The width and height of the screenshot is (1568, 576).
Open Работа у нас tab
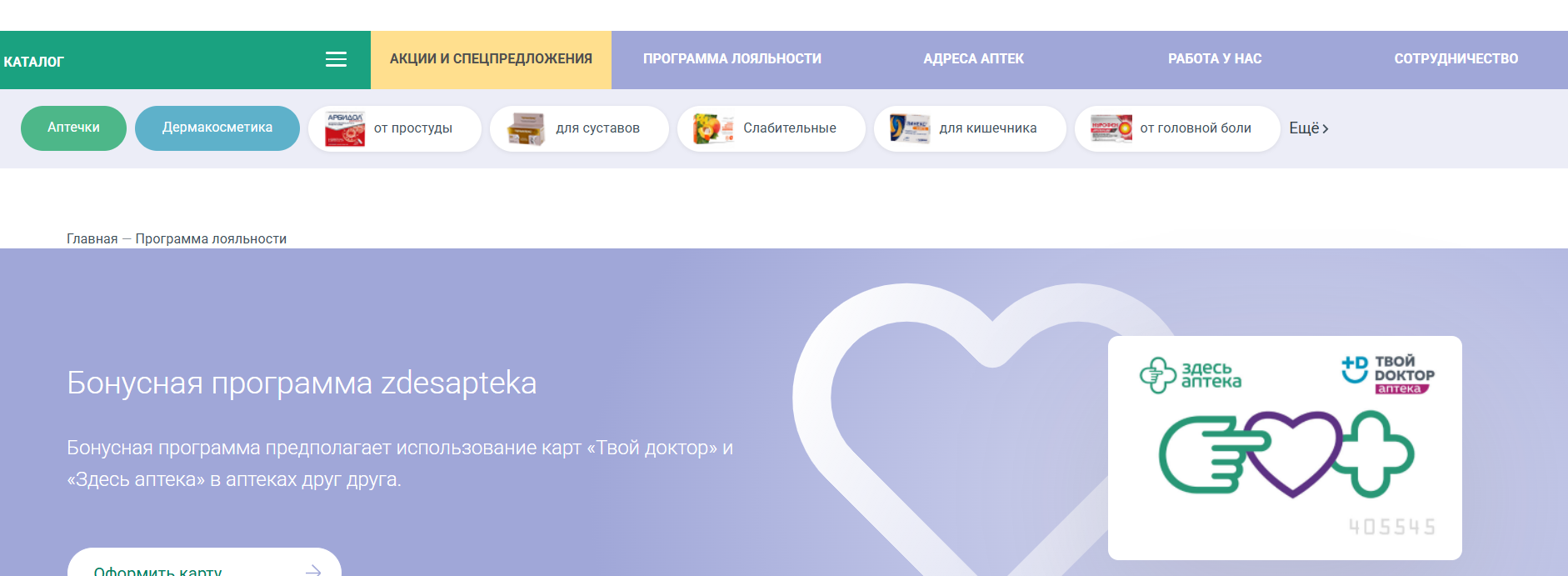click(1215, 60)
